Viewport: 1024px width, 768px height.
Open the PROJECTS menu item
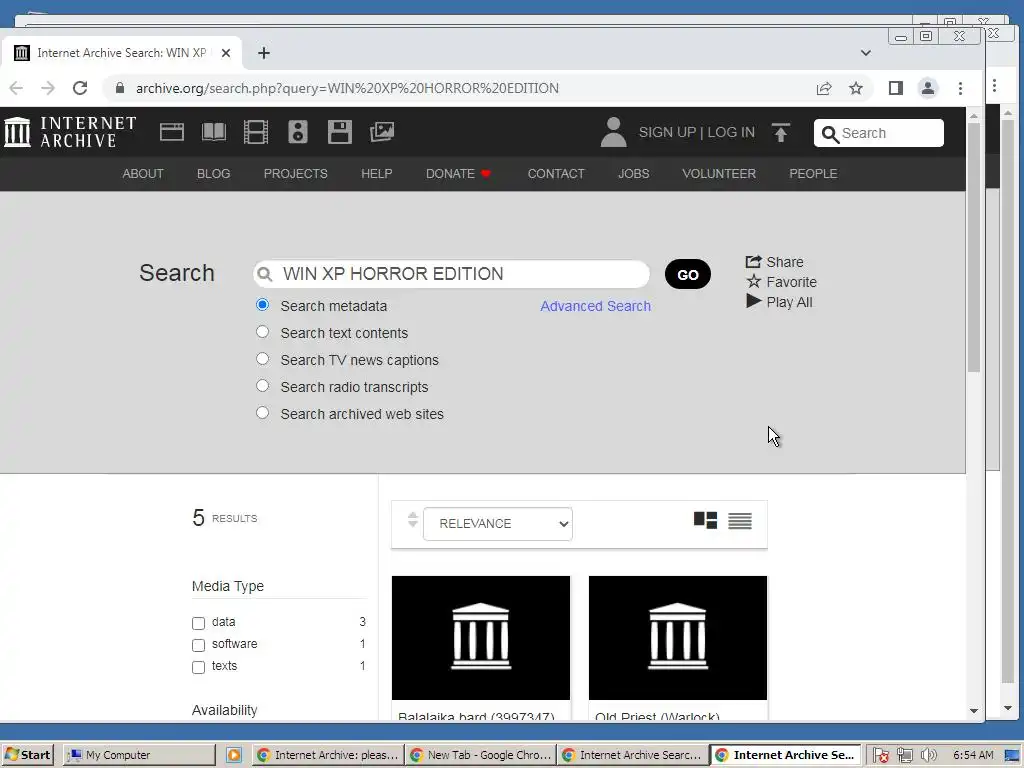coord(295,174)
